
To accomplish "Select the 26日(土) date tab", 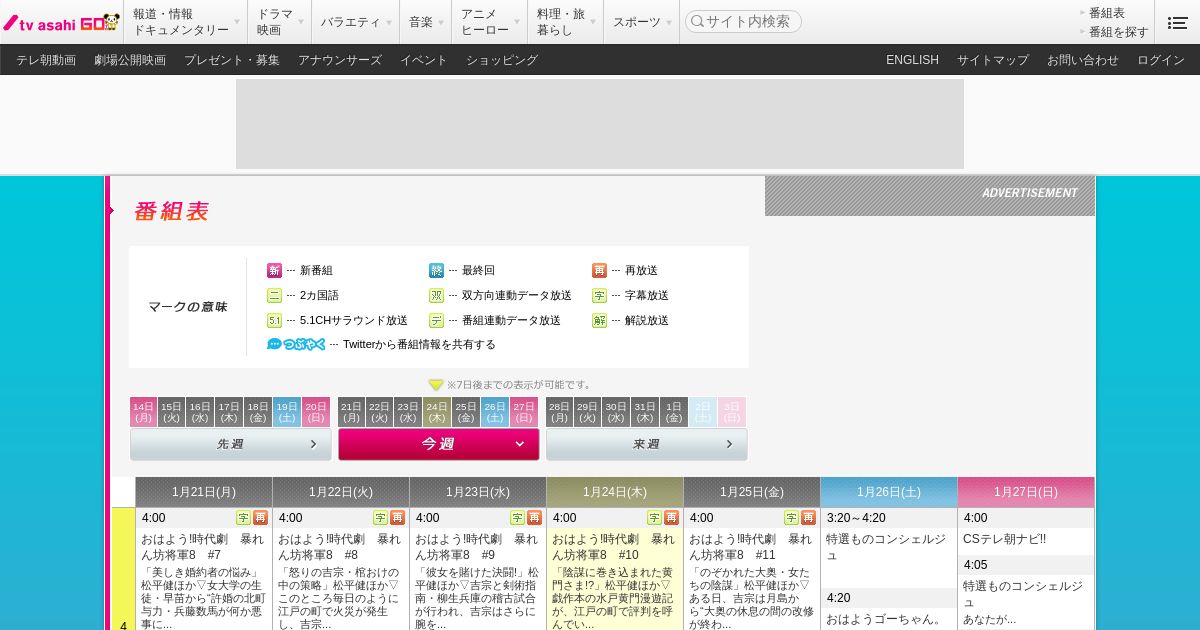I will click(495, 412).
